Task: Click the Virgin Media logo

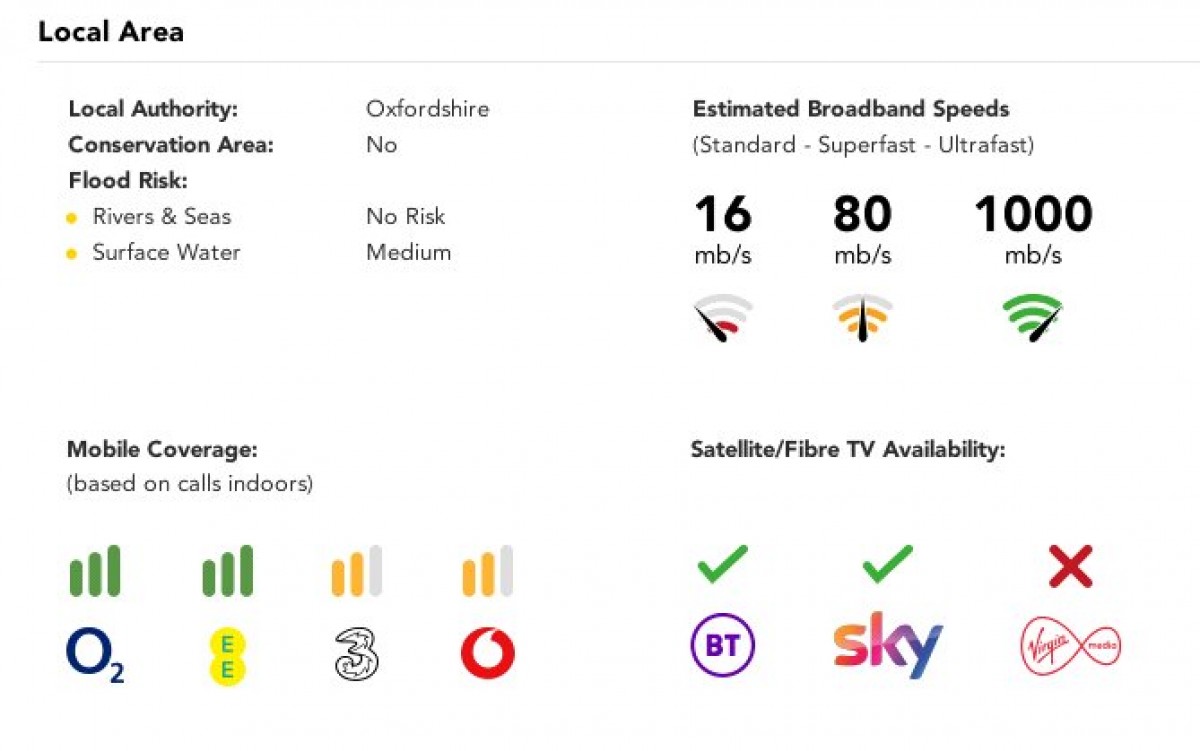Action: pos(1070,645)
